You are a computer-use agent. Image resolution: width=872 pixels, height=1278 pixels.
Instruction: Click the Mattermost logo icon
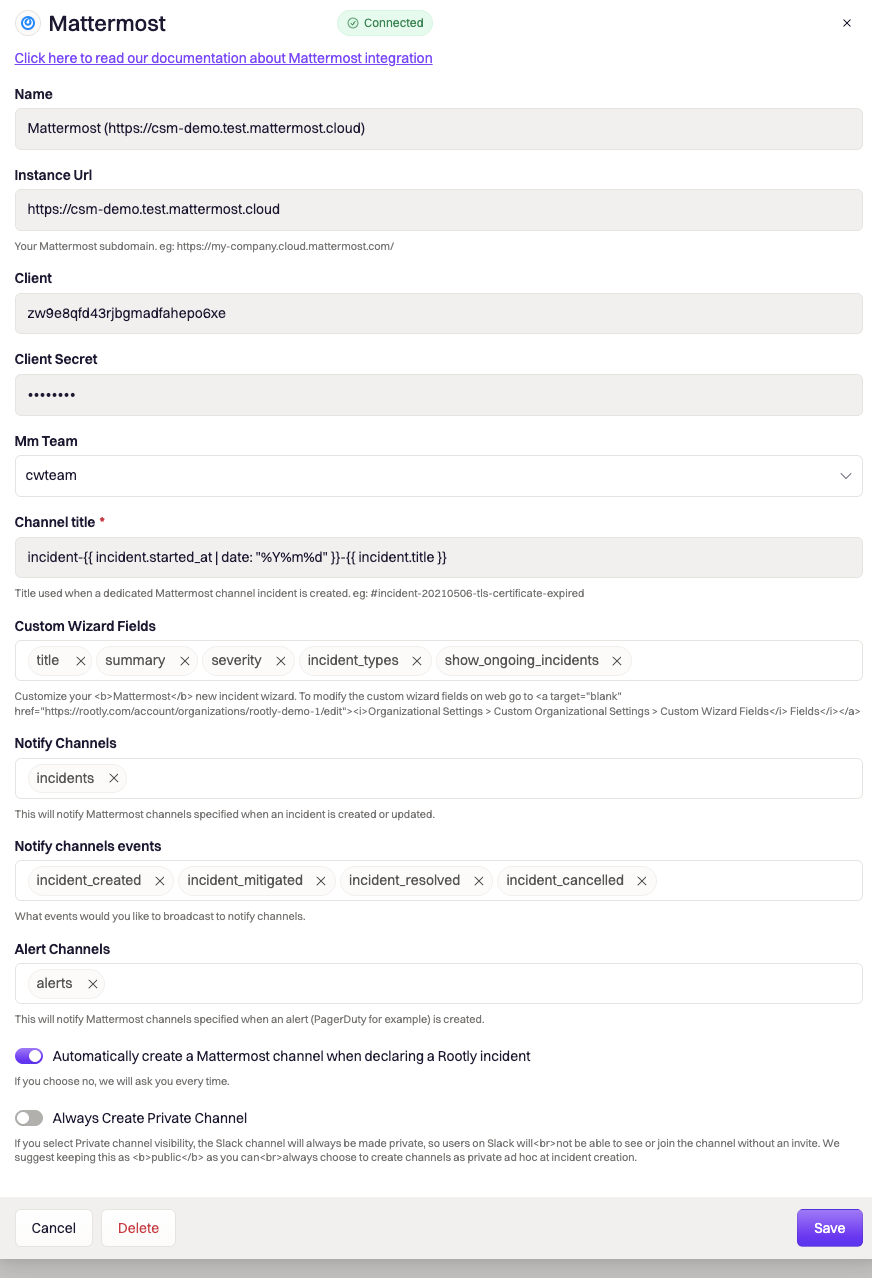click(28, 23)
